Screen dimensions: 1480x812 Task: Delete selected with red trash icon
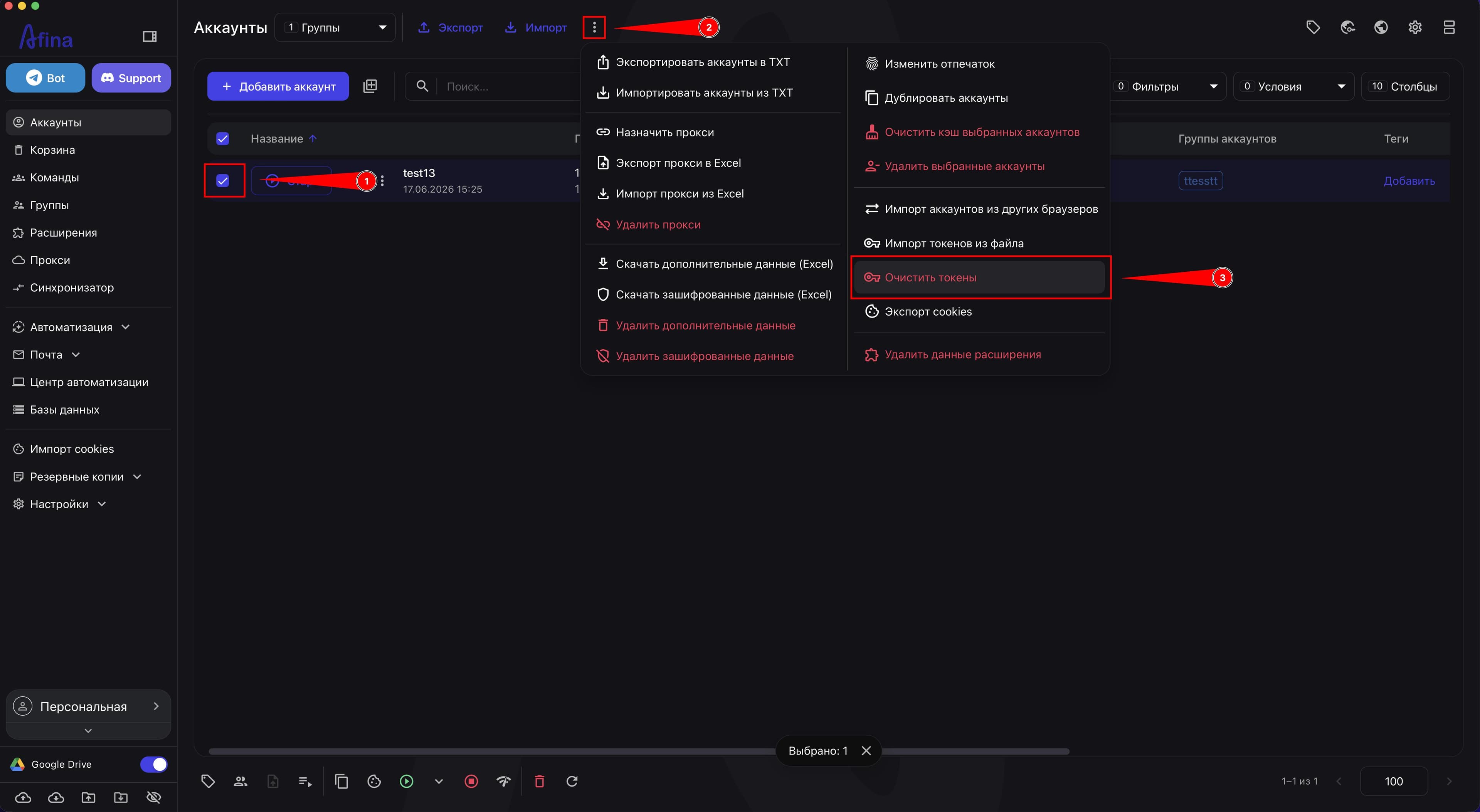click(x=540, y=781)
